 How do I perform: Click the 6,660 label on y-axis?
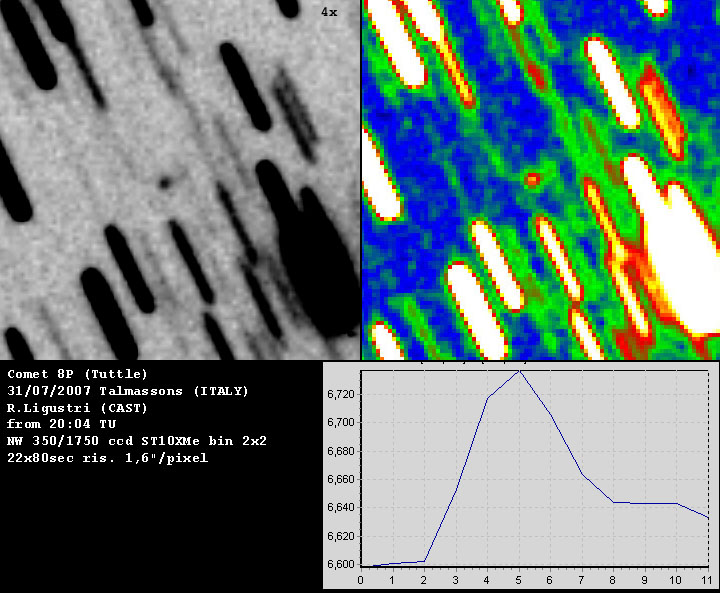(x=341, y=480)
